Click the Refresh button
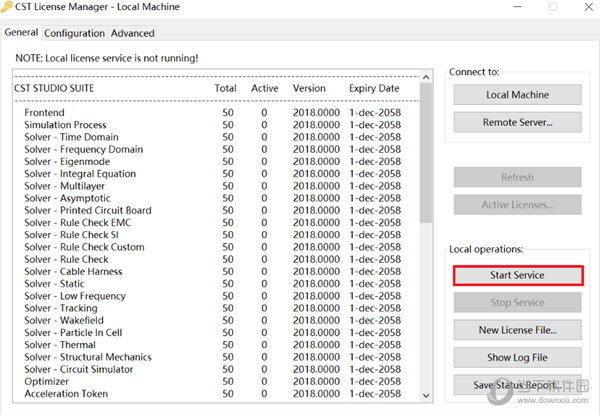 (517, 177)
